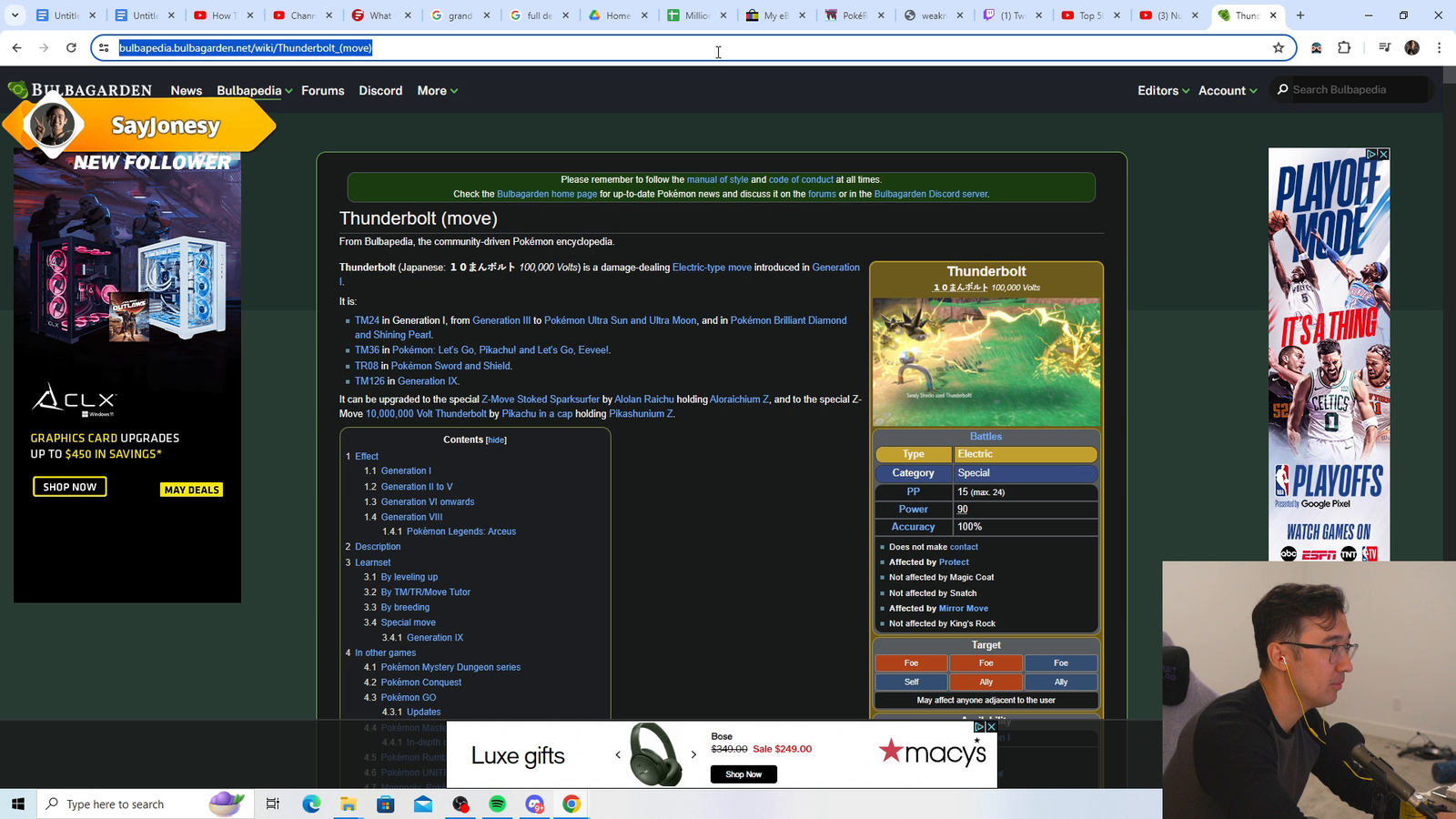Image resolution: width=1456 pixels, height=819 pixels.
Task: Switch to the Home Google Drive tab
Action: [619, 15]
